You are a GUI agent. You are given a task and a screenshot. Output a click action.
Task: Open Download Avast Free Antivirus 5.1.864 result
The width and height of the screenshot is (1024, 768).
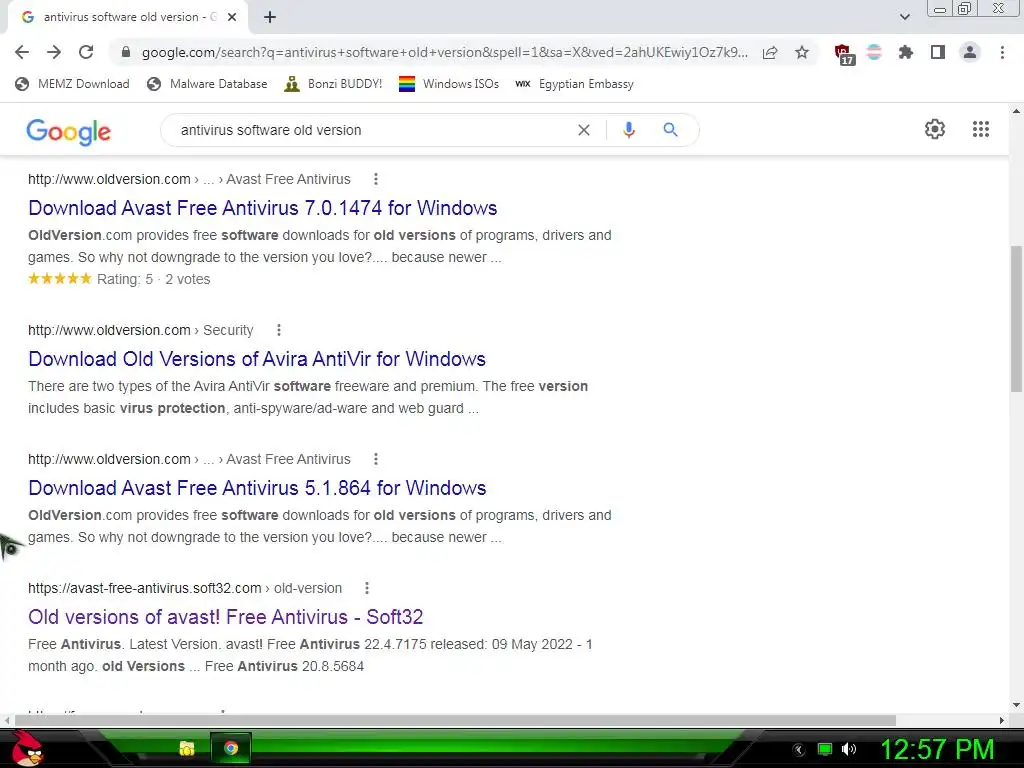coord(257,488)
